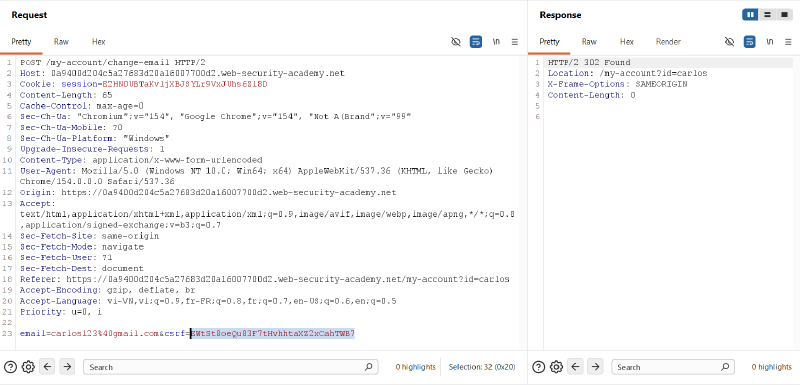Toggle hide non-printable characters in Request
This screenshot has height=385, width=800.
point(456,42)
